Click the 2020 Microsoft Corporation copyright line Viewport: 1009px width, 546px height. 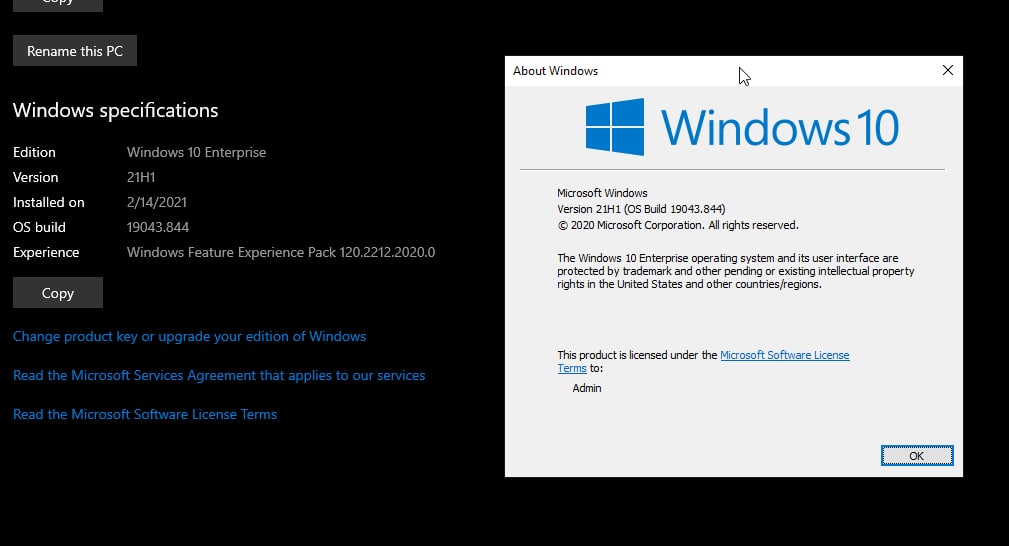tap(678, 225)
